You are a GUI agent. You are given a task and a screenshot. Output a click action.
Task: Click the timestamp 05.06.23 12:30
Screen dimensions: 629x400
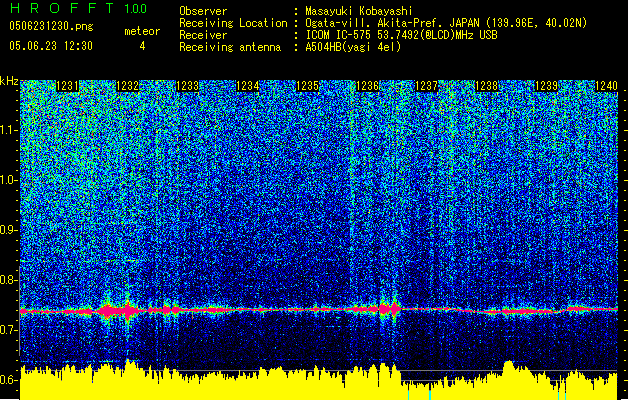click(51, 46)
